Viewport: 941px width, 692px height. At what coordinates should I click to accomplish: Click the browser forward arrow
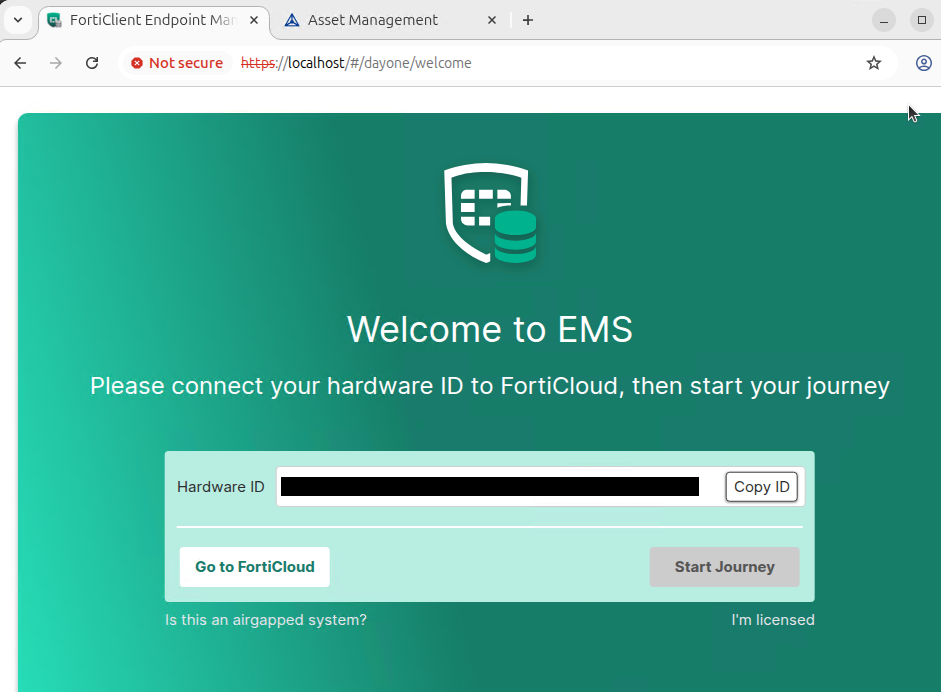tap(56, 63)
